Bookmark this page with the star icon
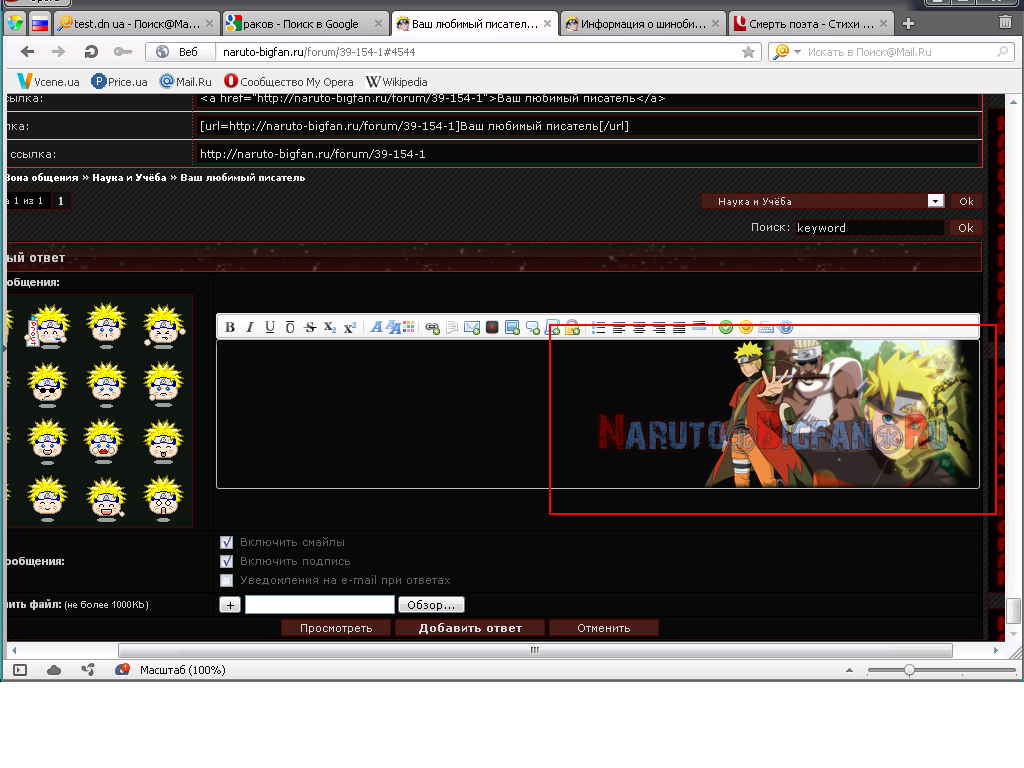The image size is (1024, 768). pos(748,52)
